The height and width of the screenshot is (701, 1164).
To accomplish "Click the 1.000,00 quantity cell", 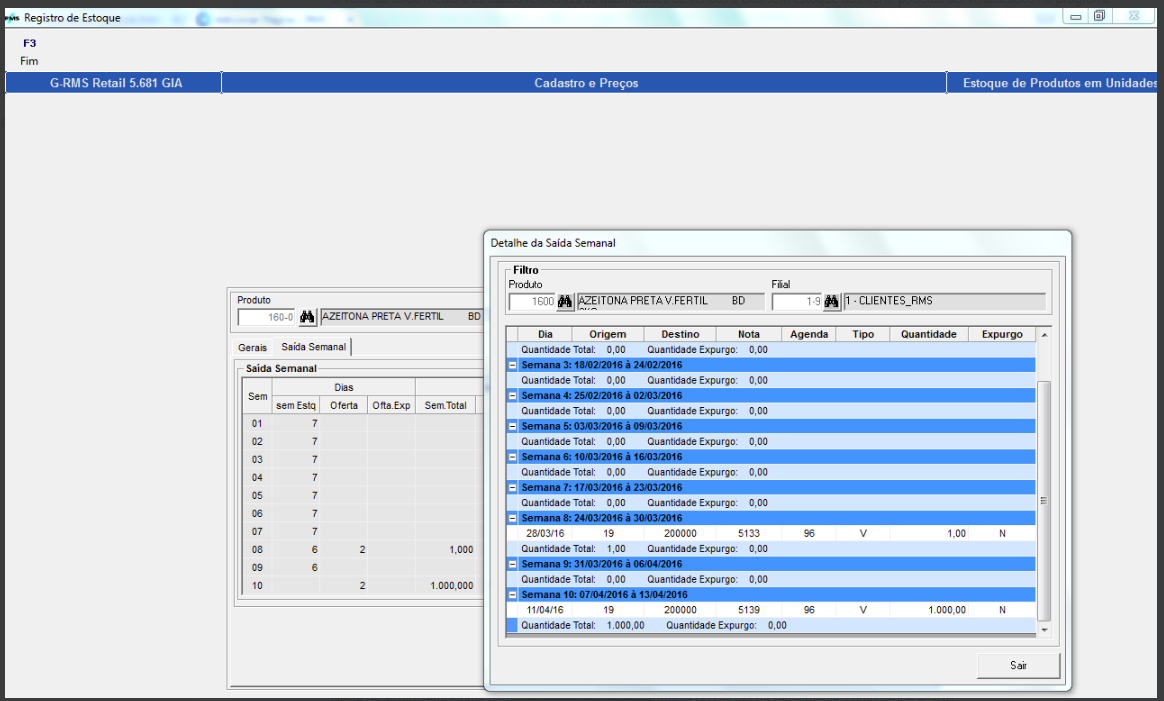I will pos(929,610).
